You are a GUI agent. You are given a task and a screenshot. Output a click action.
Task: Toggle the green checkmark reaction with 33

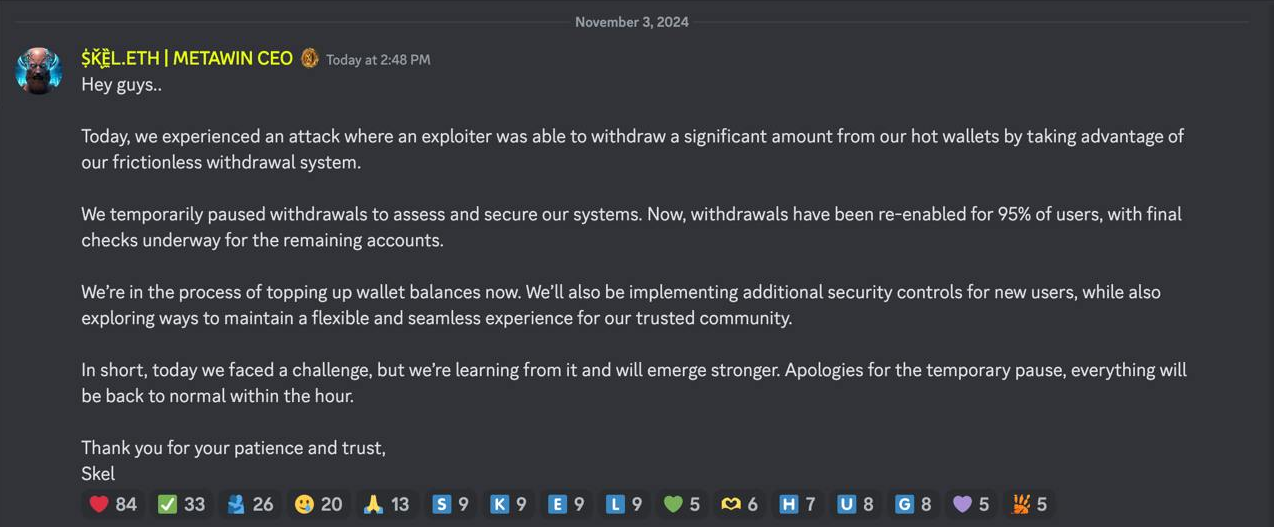[181, 504]
